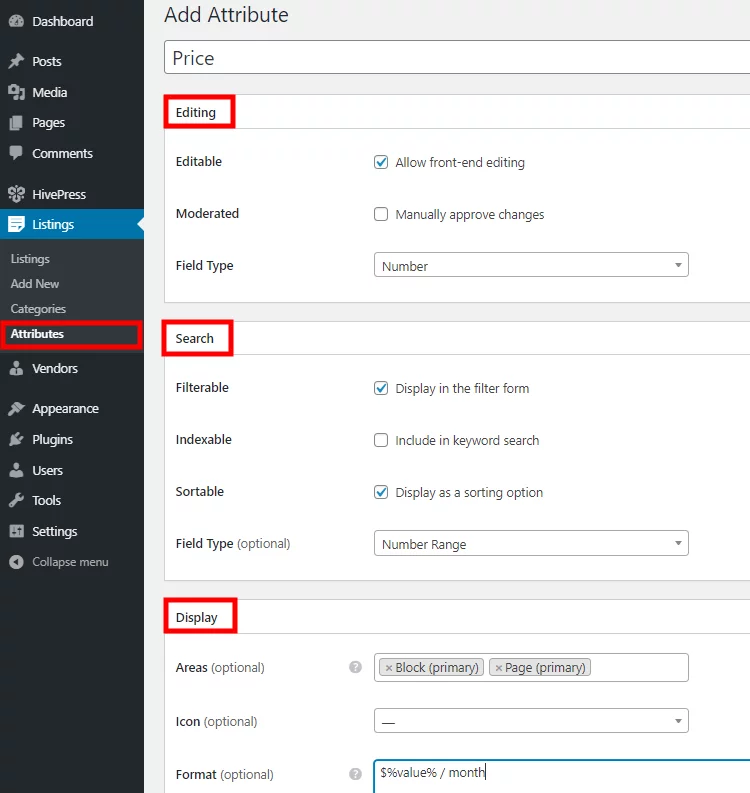Uncheck Display in the filter form
This screenshot has height=793, width=750.
pyautogui.click(x=381, y=388)
